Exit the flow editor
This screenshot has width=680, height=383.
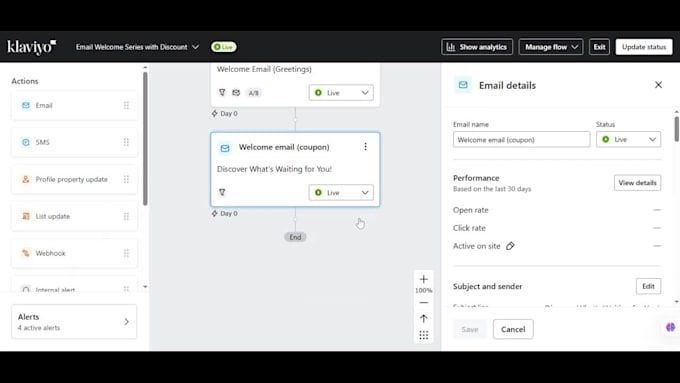tap(599, 47)
